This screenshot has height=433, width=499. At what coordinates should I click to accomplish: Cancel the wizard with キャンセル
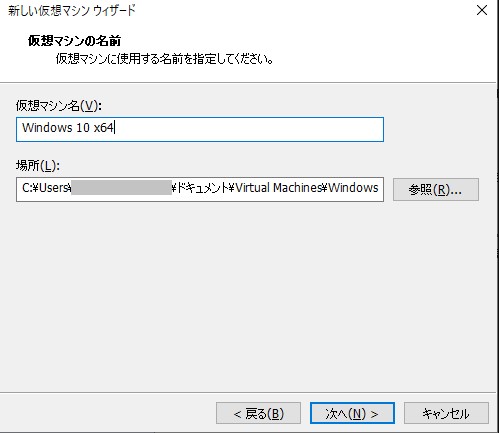[x=446, y=413]
